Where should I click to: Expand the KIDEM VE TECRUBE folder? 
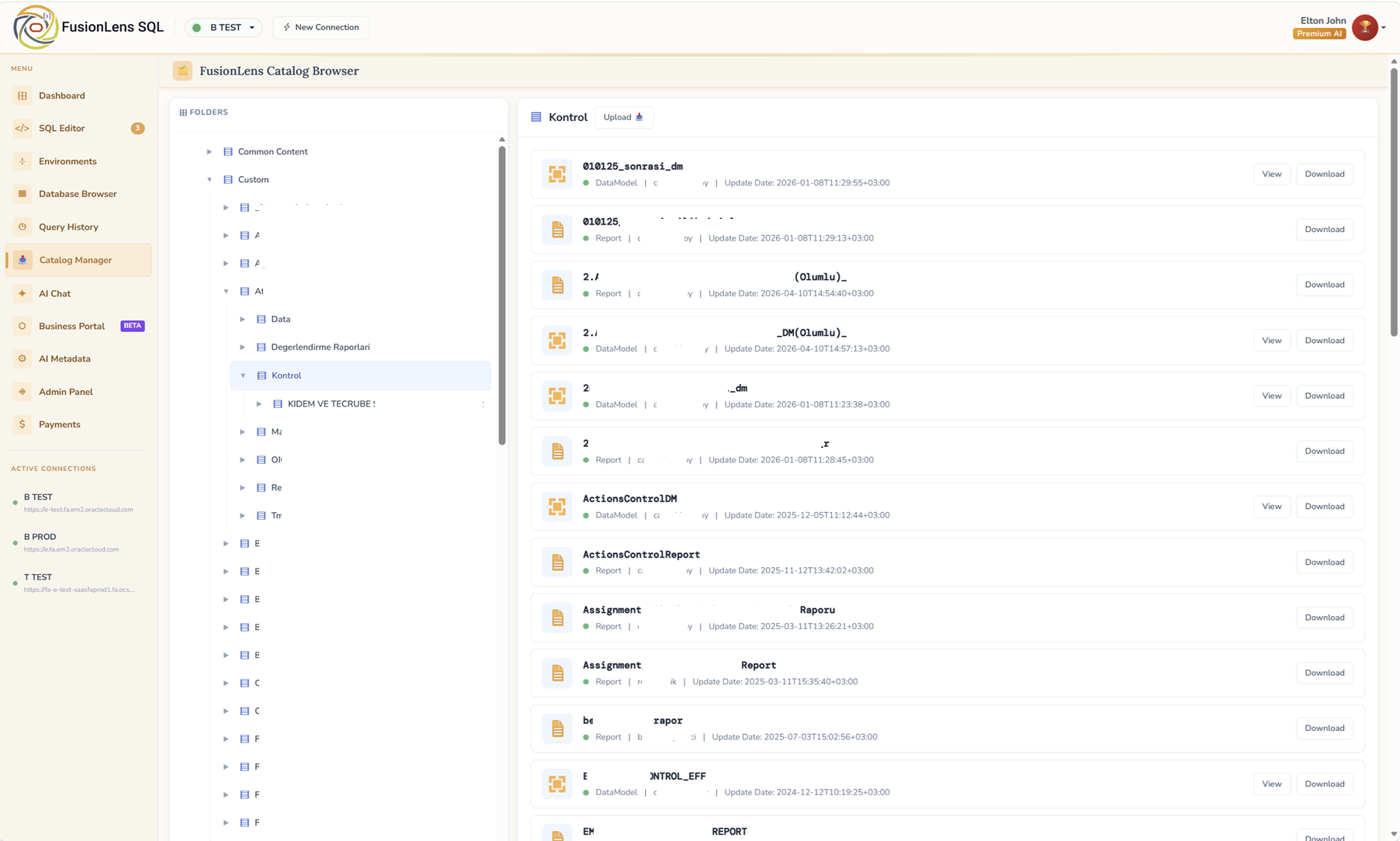259,403
